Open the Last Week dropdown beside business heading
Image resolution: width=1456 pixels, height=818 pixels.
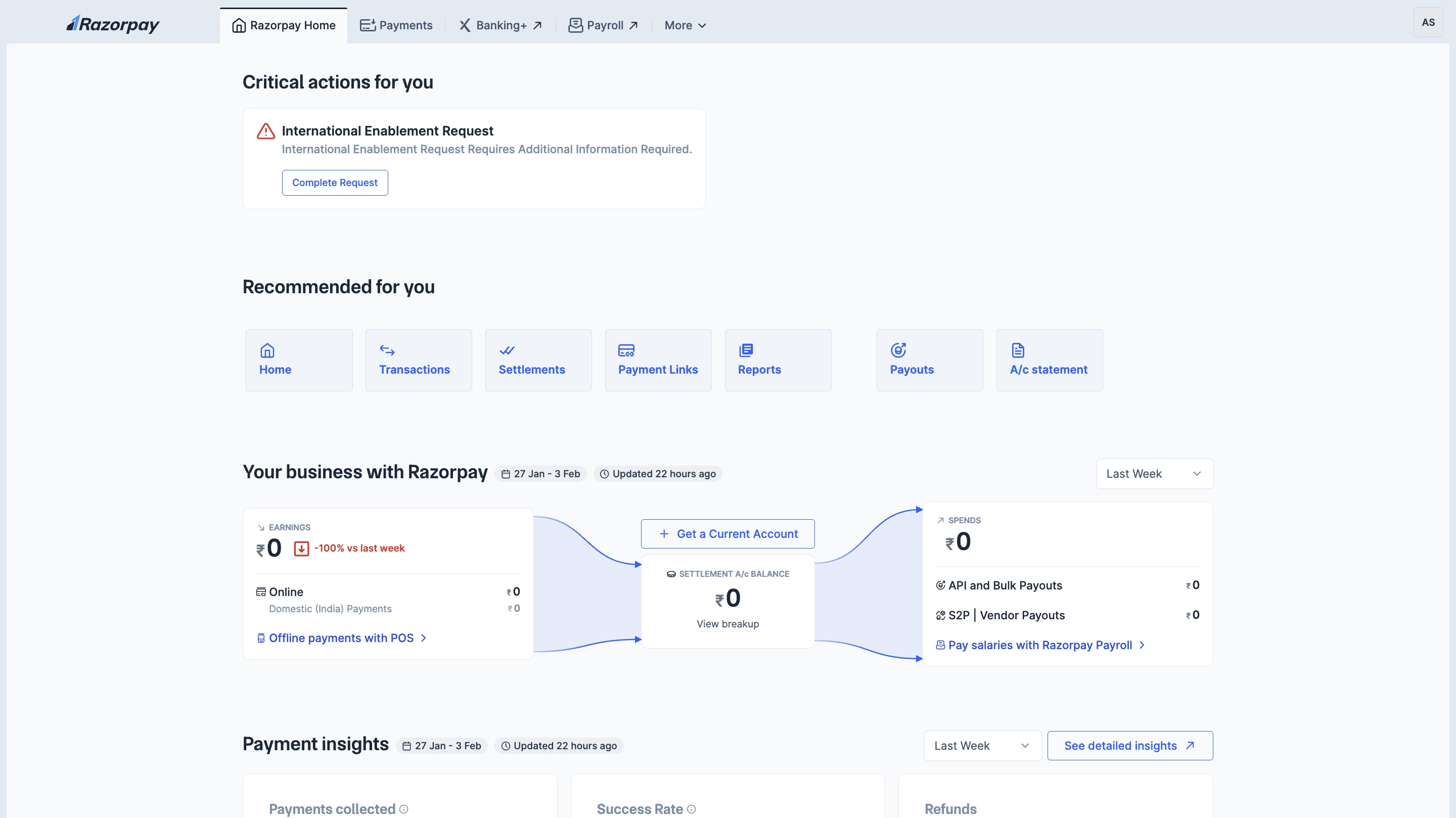click(x=1155, y=474)
